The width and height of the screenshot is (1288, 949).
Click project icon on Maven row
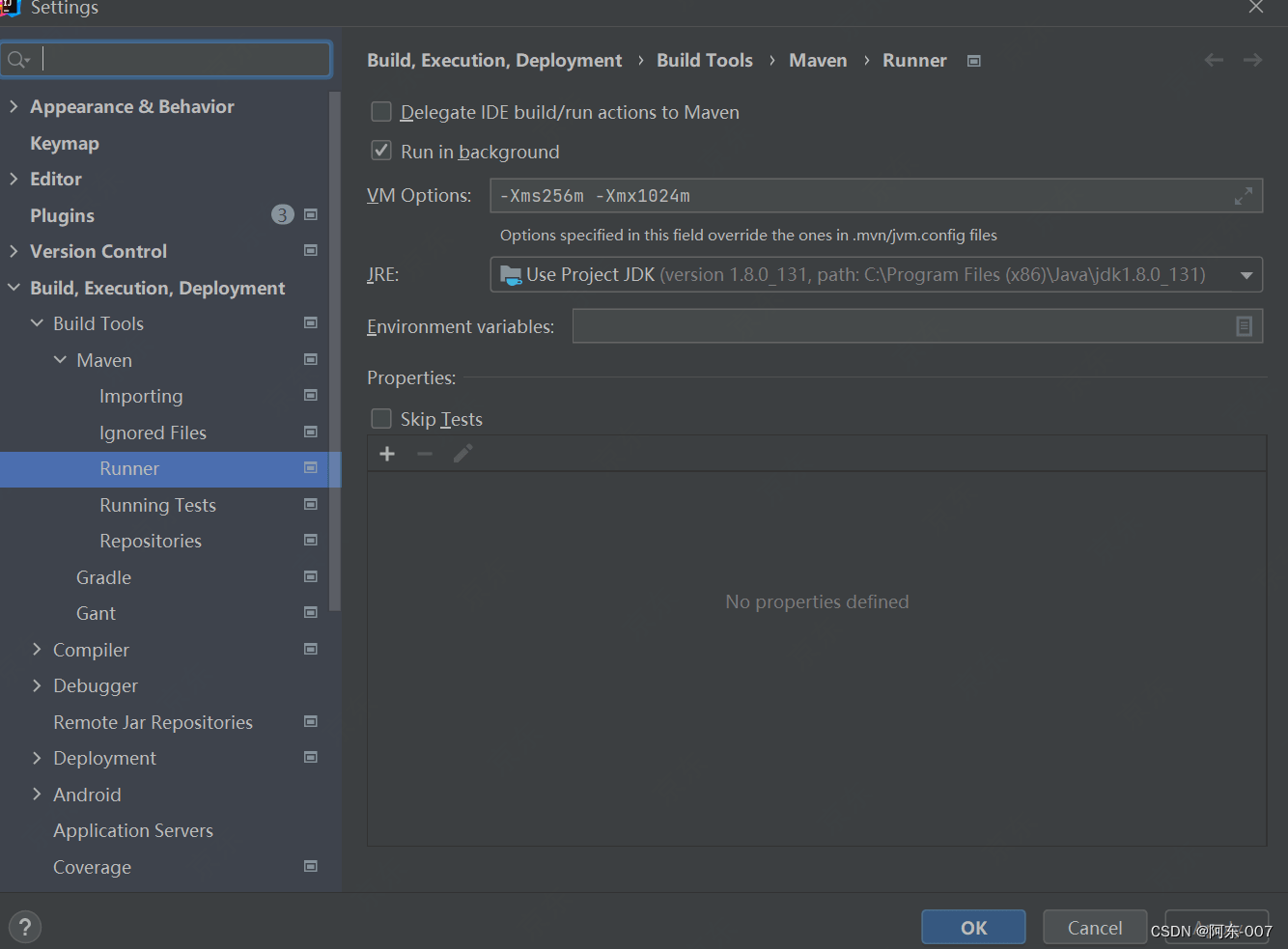point(311,359)
